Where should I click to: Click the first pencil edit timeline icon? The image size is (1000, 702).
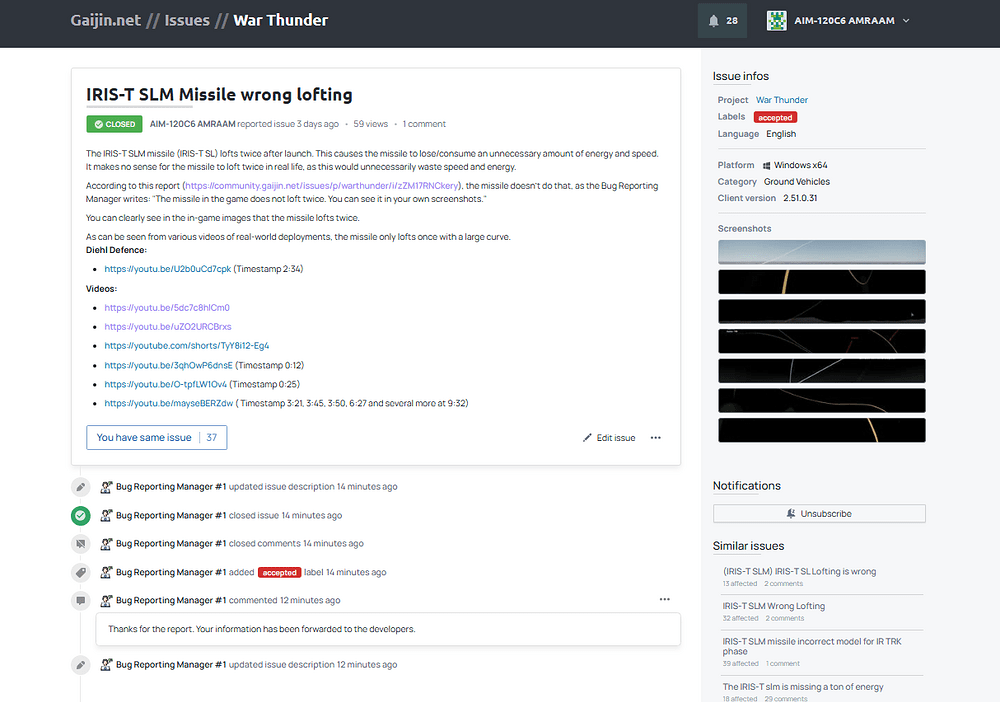(81, 487)
